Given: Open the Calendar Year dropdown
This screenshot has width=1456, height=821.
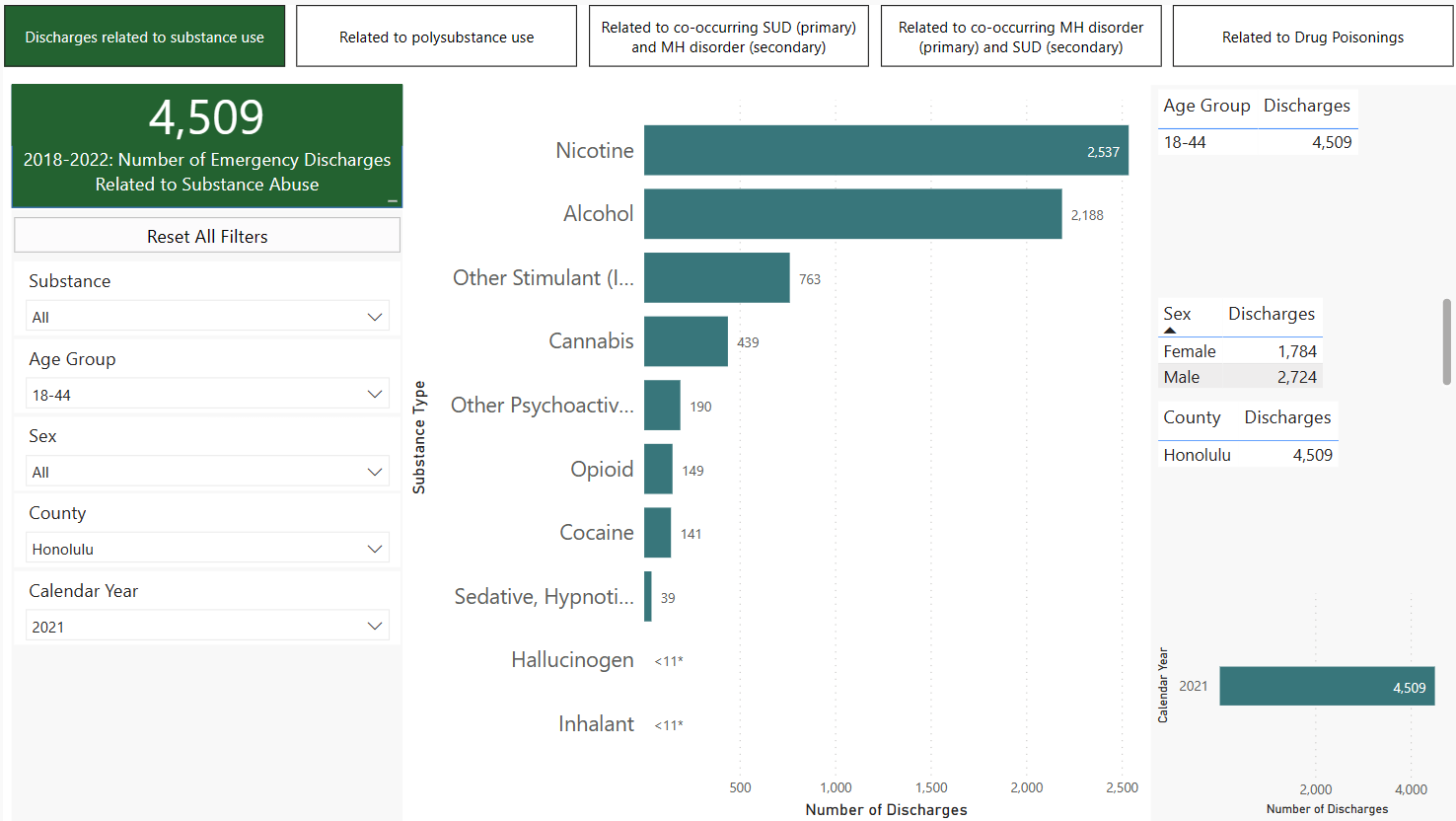Looking at the screenshot, I should 207,627.
